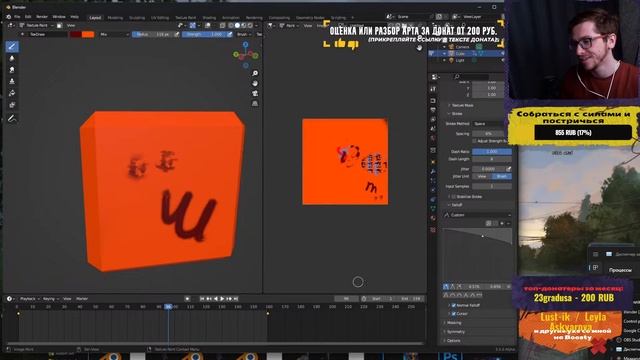Viewport: 640px width, 360px height.
Task: Open the Render menu
Action: 42,17
